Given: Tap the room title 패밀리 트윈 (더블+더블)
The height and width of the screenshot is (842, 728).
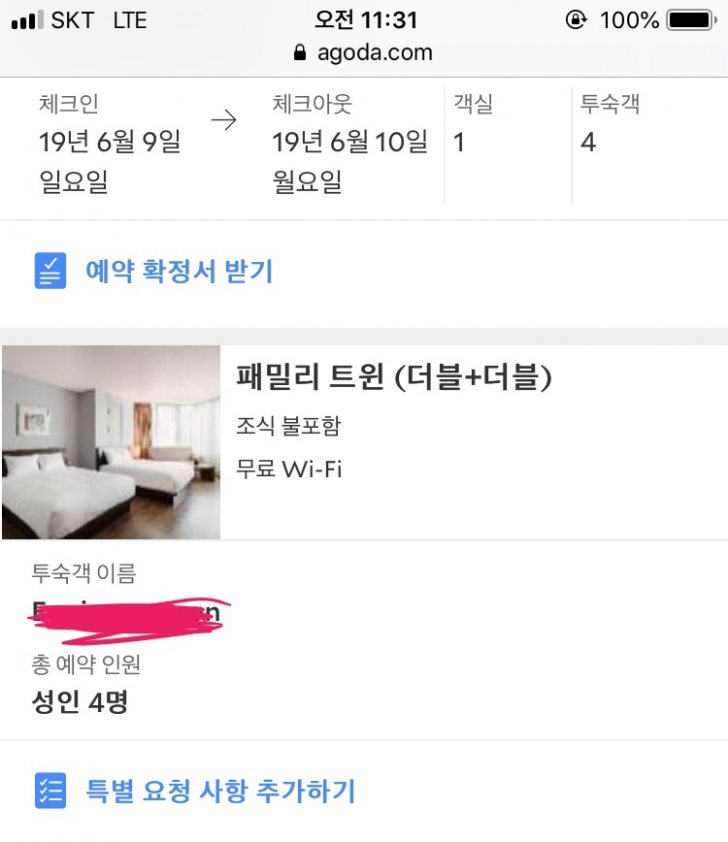Looking at the screenshot, I should [x=394, y=377].
